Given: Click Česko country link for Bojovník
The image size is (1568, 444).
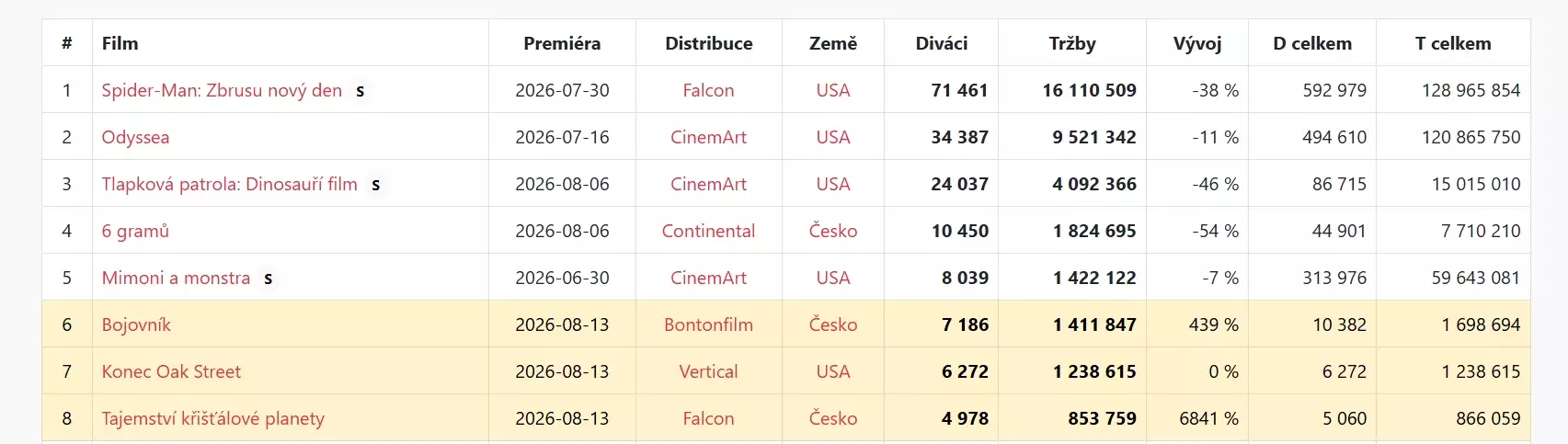Looking at the screenshot, I should pos(832,324).
